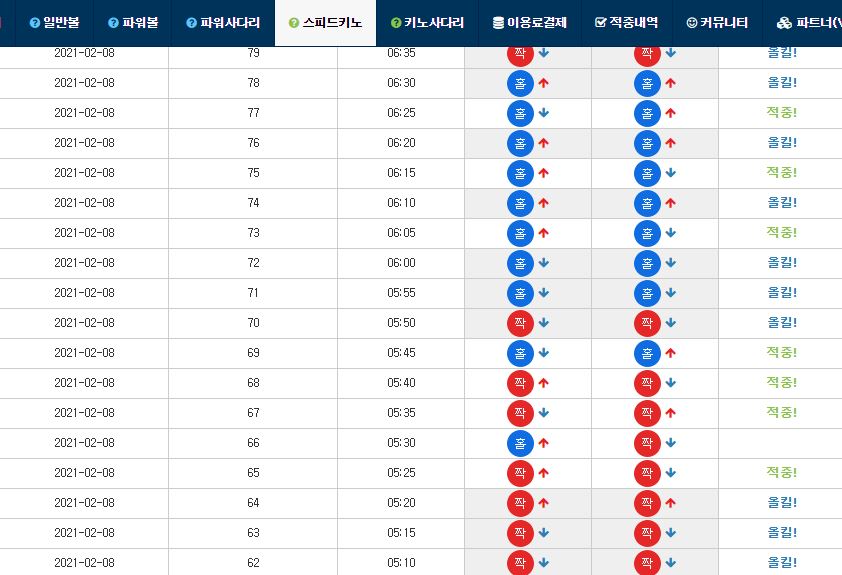Click the question icon beside 일반볼
The width and height of the screenshot is (842, 575).
pyautogui.click(x=35, y=23)
